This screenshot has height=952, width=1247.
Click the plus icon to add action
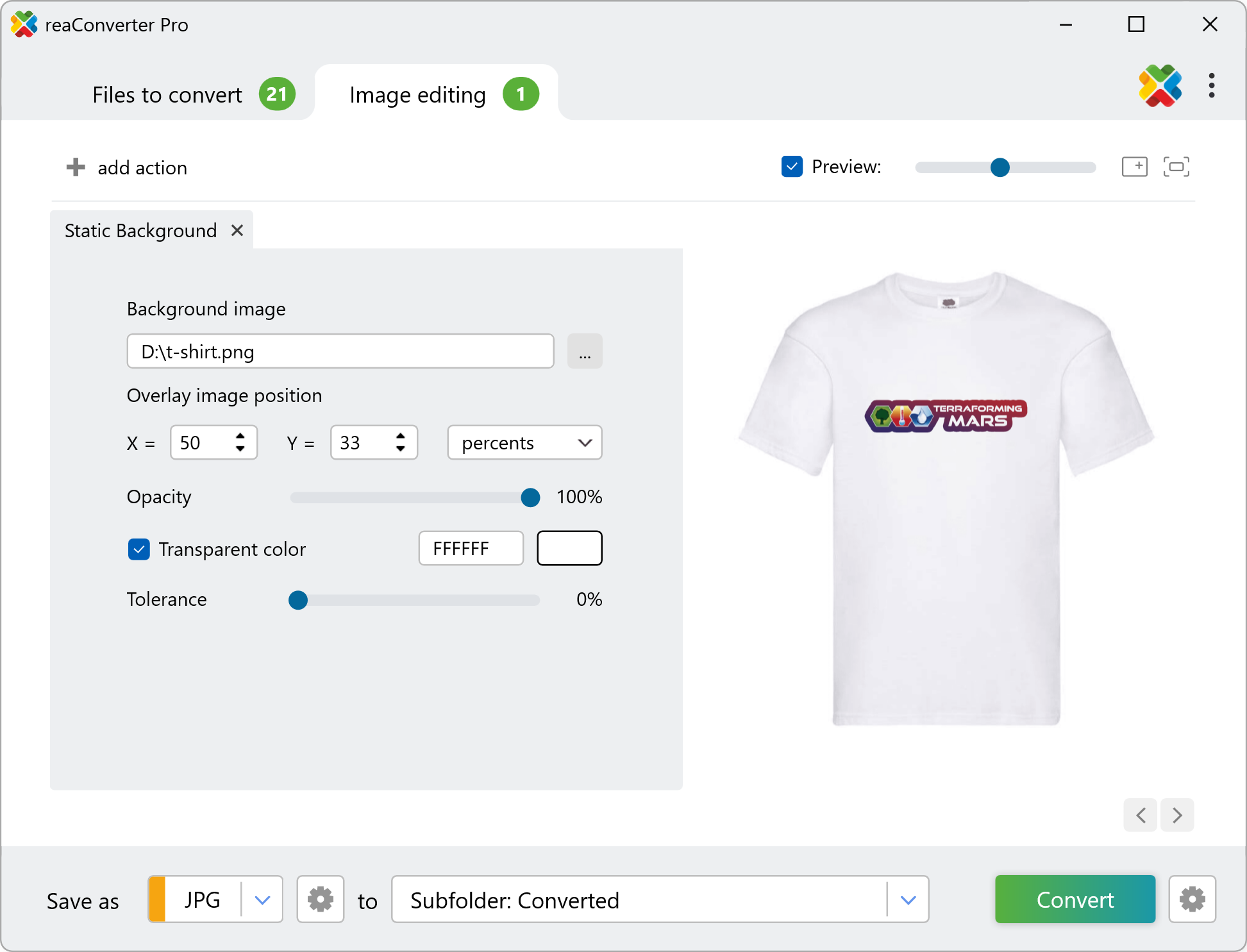coord(76,167)
